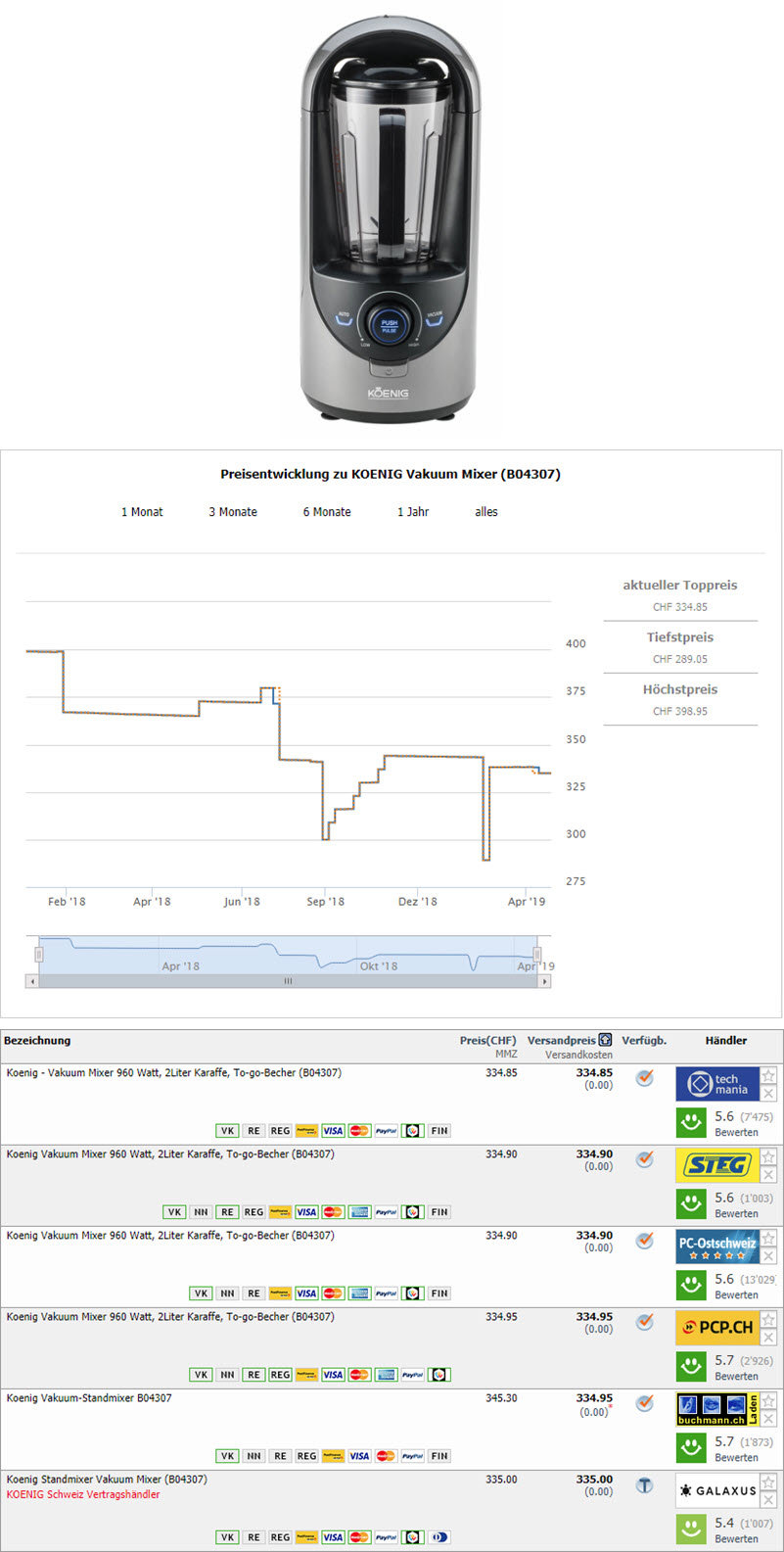Open the STEG dealer logo

[717, 1165]
